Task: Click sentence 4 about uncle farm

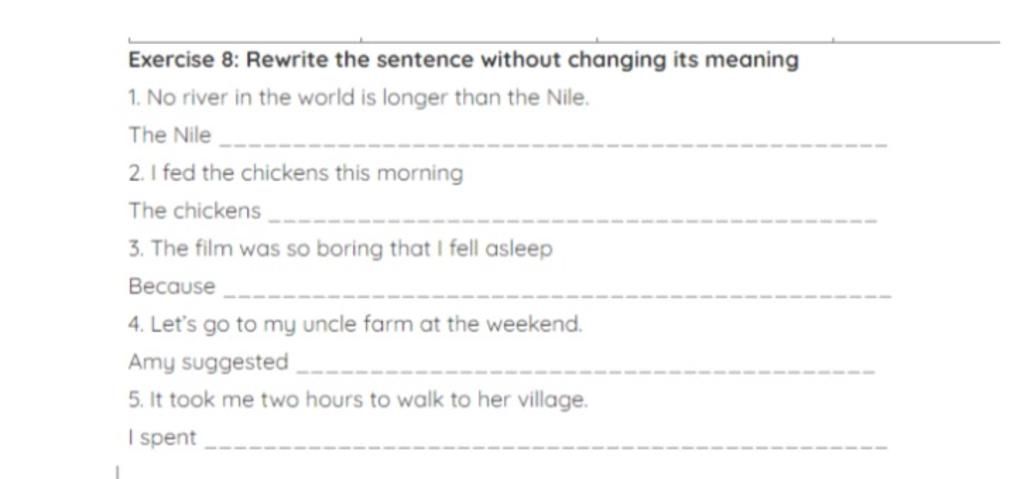Action: (355, 325)
